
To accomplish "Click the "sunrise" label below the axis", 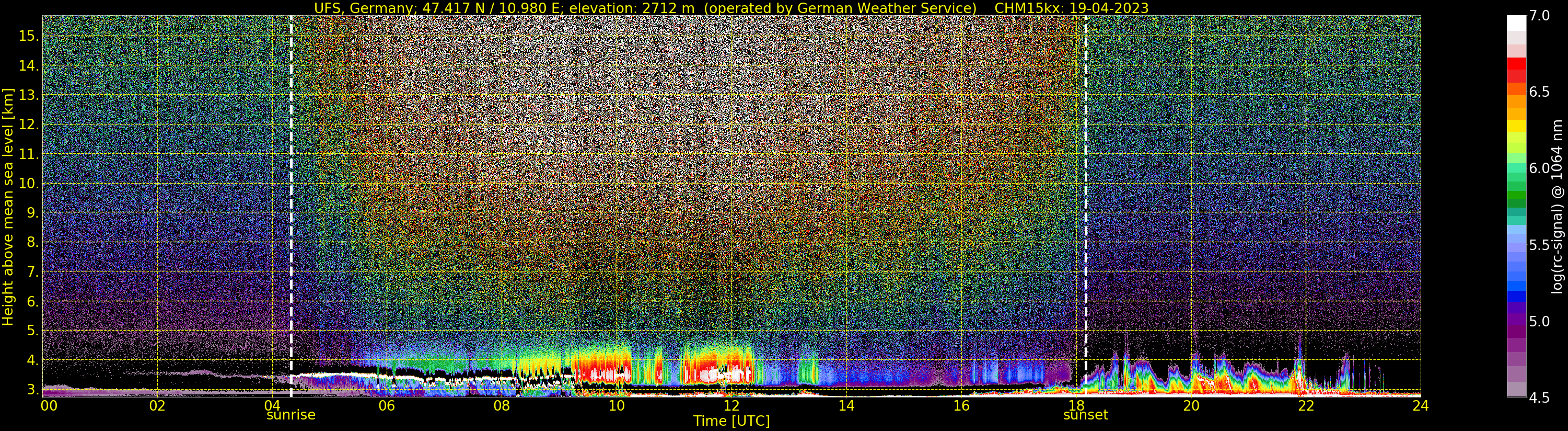I will (291, 415).
